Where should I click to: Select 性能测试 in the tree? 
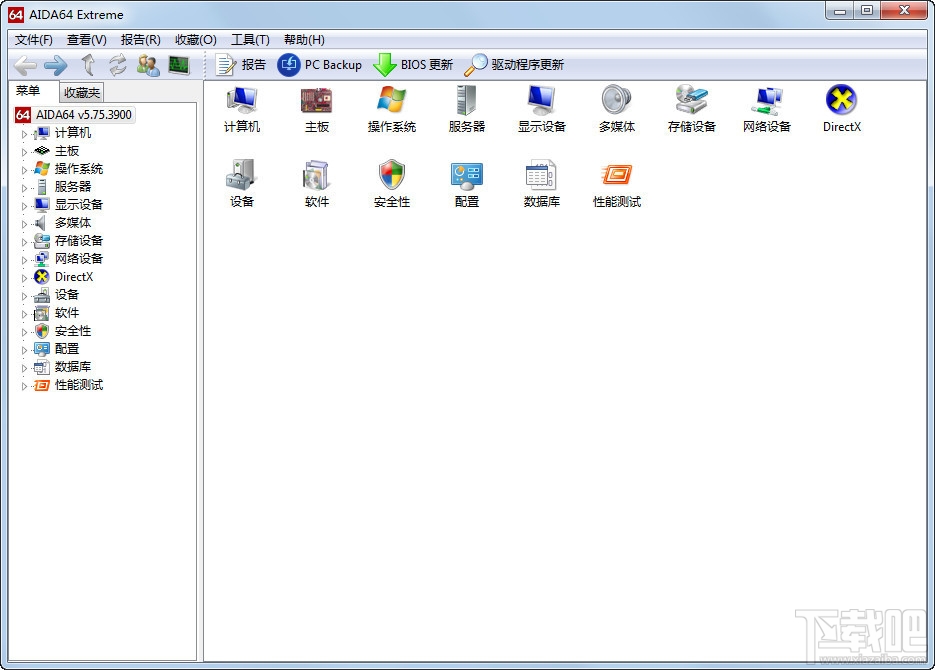[79, 385]
